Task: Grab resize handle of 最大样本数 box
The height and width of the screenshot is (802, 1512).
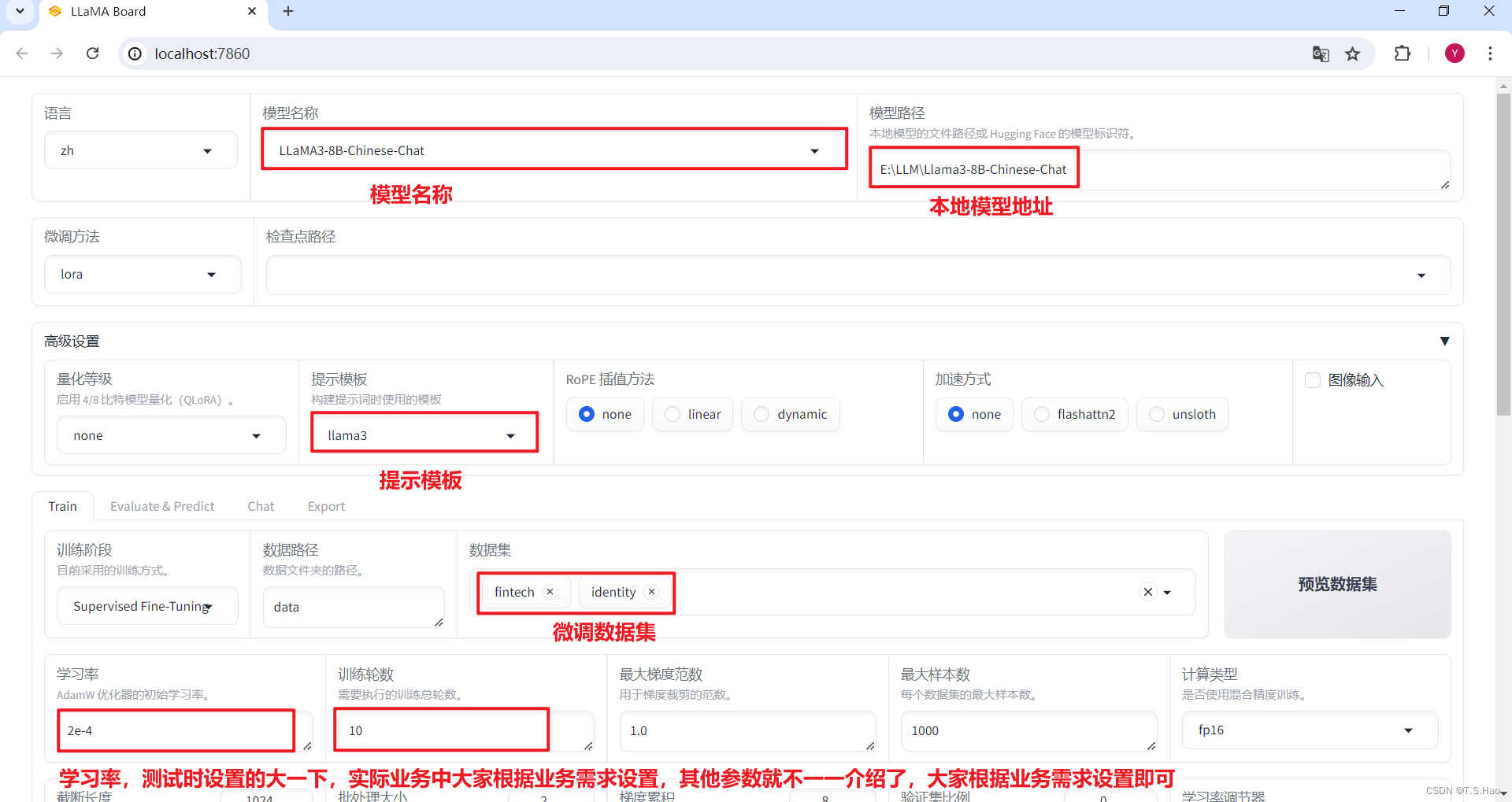Action: click(1151, 745)
